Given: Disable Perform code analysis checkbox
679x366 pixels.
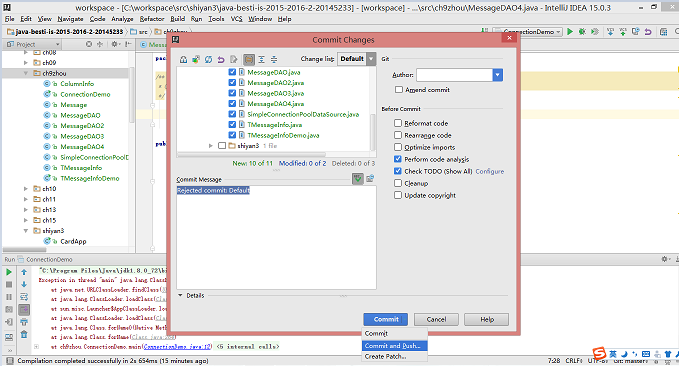Looking at the screenshot, I should click(x=398, y=159).
